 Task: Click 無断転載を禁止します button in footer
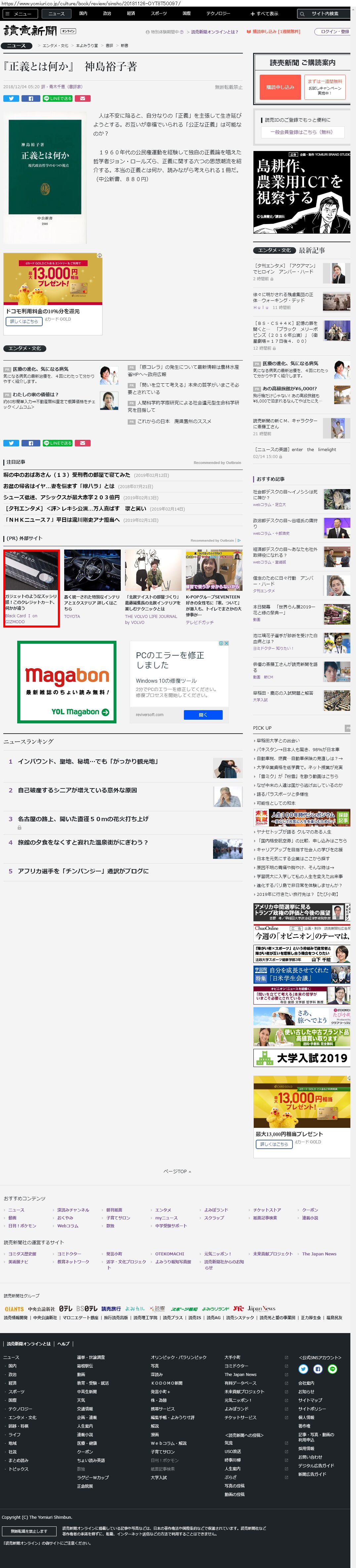click(x=29, y=1531)
